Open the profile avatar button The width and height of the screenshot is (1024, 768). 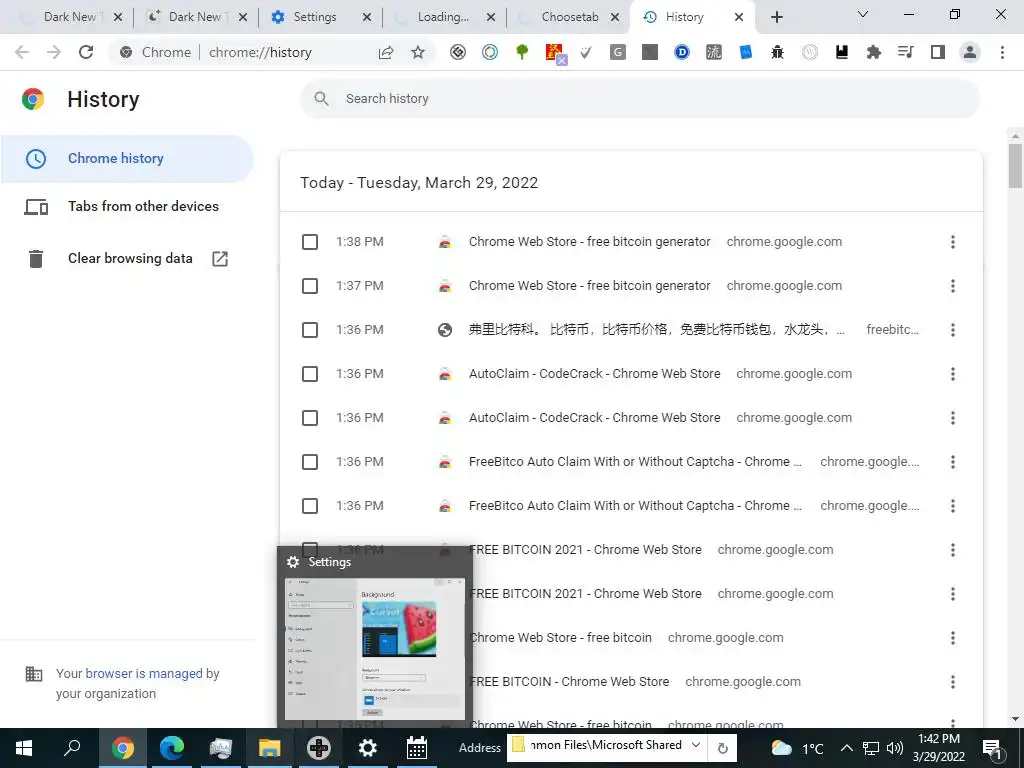coord(970,52)
